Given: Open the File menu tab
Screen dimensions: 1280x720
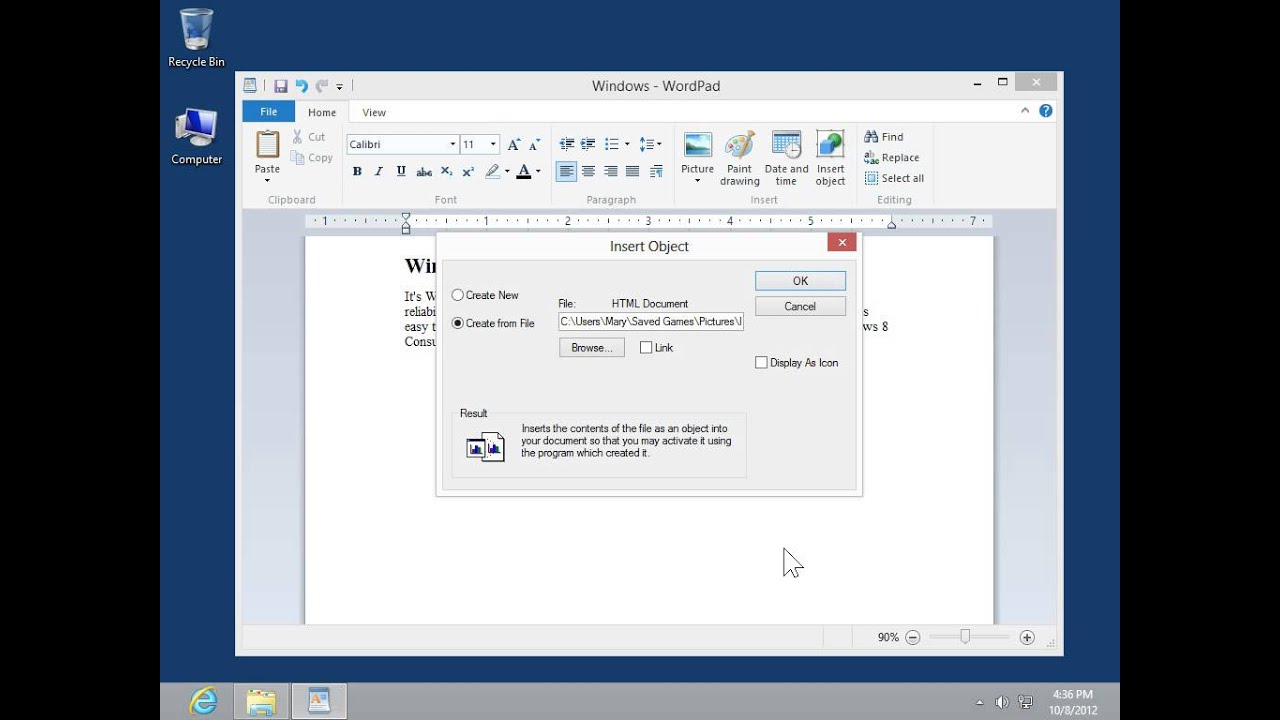Looking at the screenshot, I should click(x=268, y=112).
